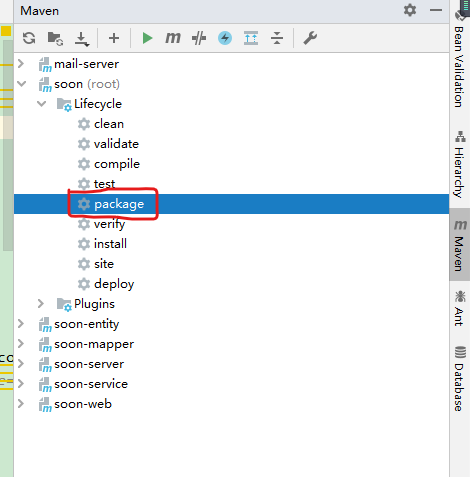Screen dimensions: 470x477
Task: Expand the soon-web module
Action: (21, 404)
